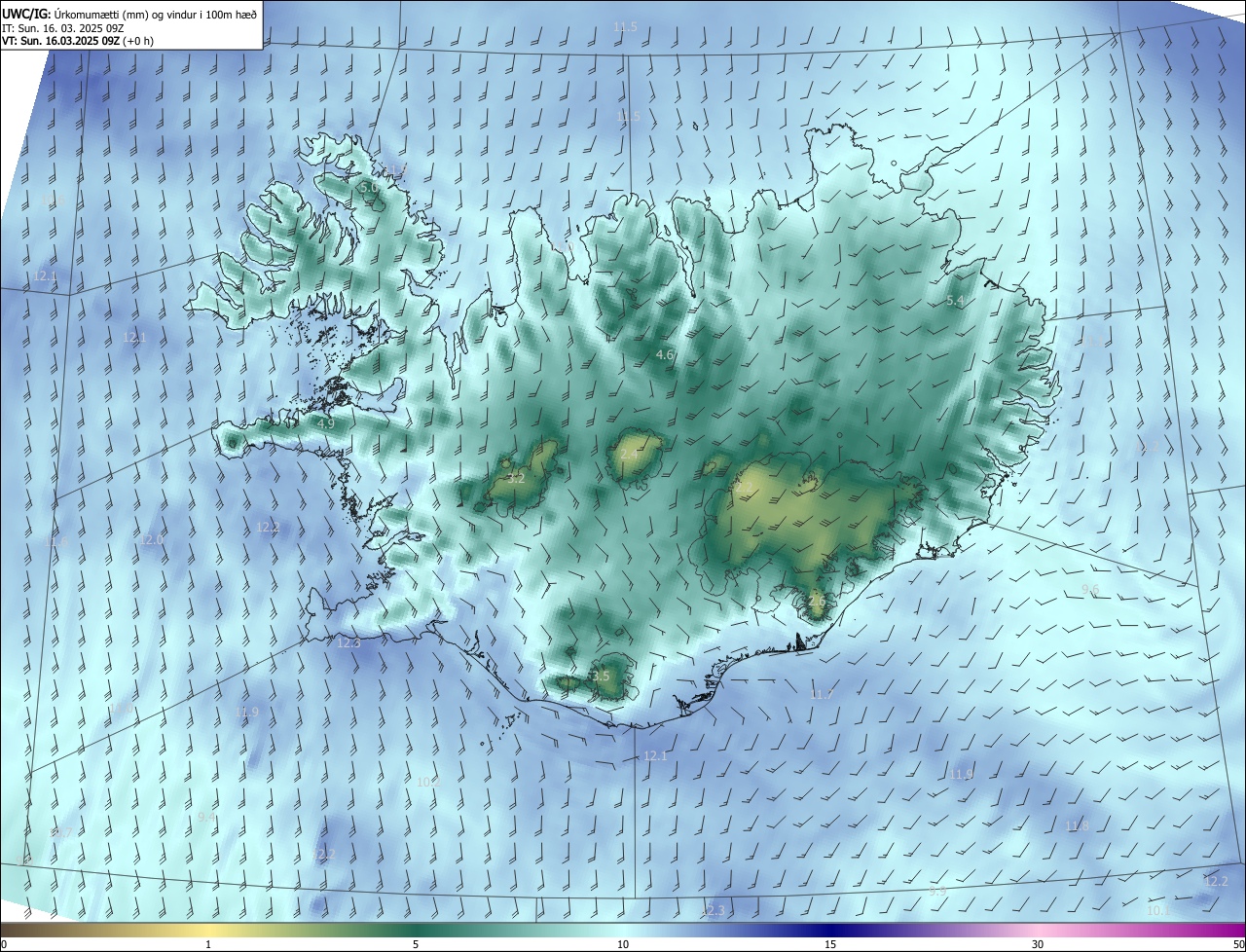
Task: Click the 15 tick on the colour scale
Action: click(830, 944)
